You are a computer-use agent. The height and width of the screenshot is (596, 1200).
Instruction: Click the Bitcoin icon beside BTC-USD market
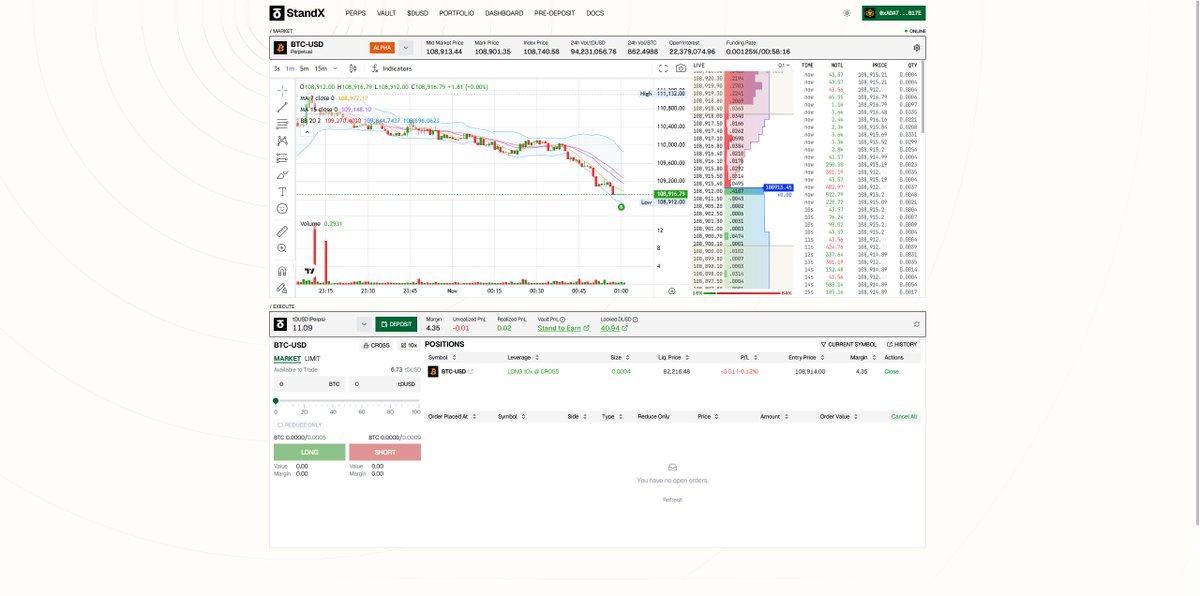click(x=281, y=47)
